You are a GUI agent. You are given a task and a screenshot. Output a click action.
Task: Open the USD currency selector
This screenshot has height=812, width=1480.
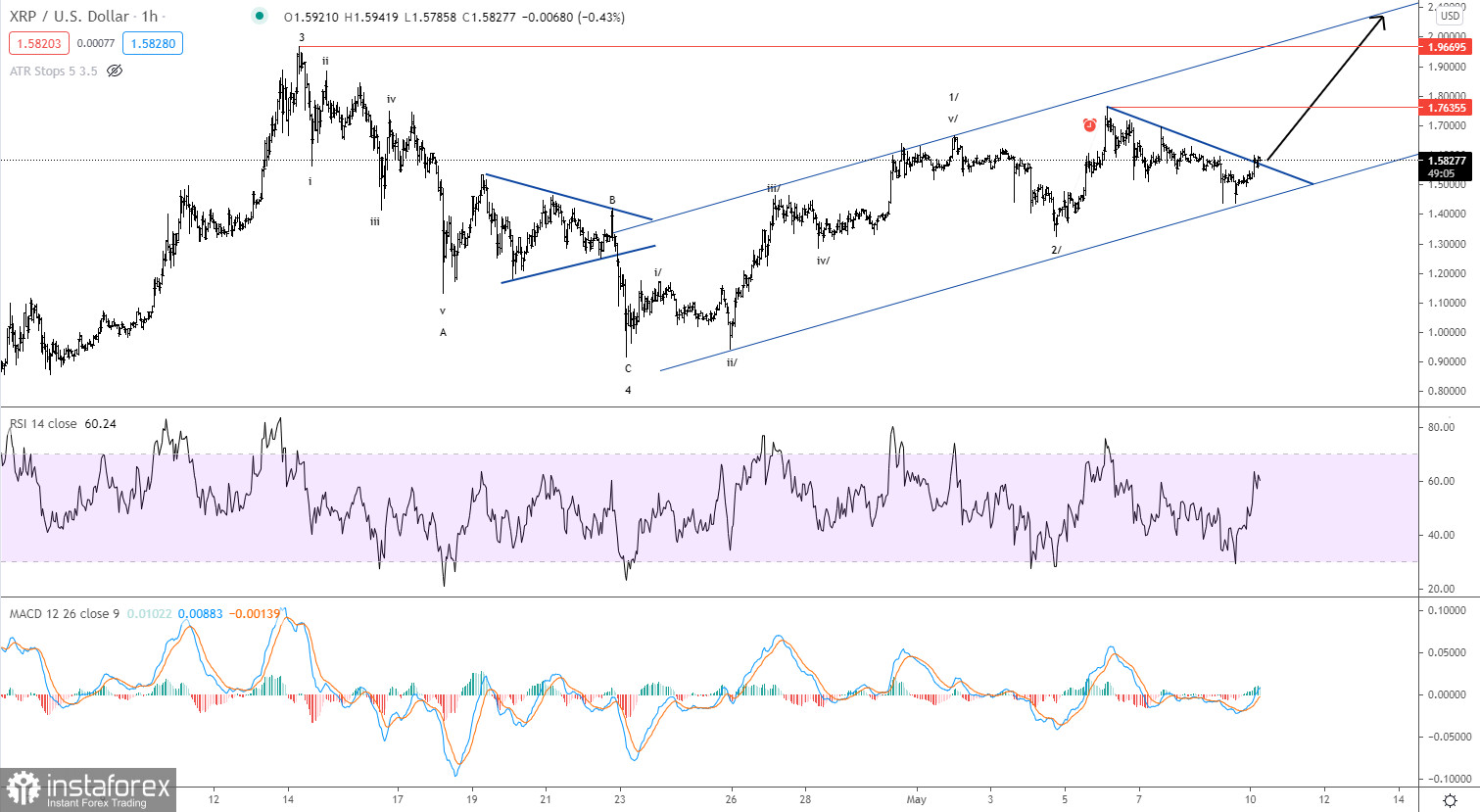click(x=1449, y=17)
